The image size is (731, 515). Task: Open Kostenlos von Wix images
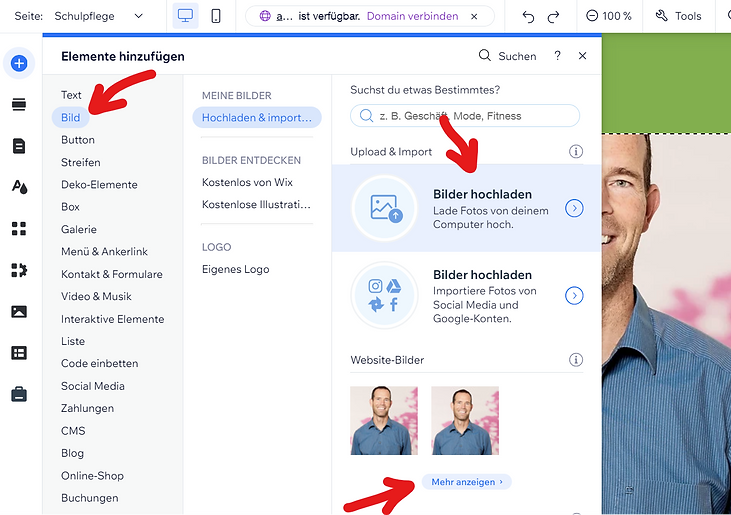coord(247,182)
